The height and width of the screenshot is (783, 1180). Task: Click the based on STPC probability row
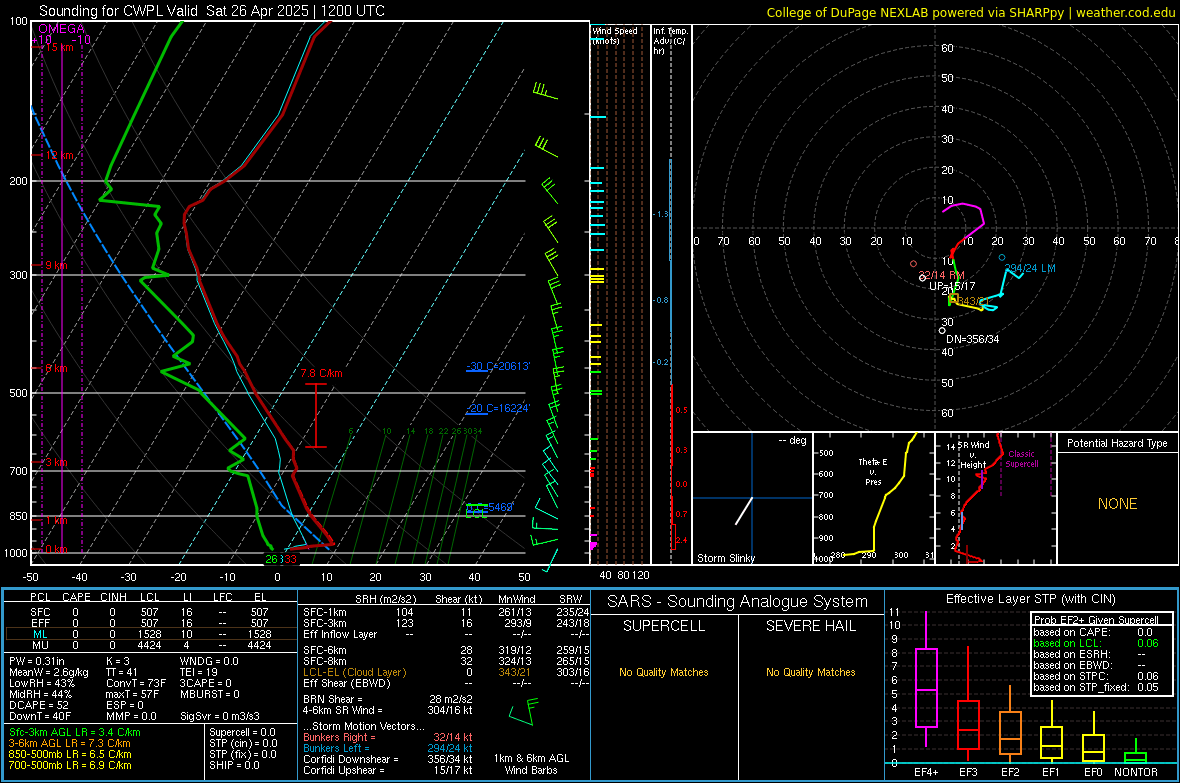coord(1096,676)
